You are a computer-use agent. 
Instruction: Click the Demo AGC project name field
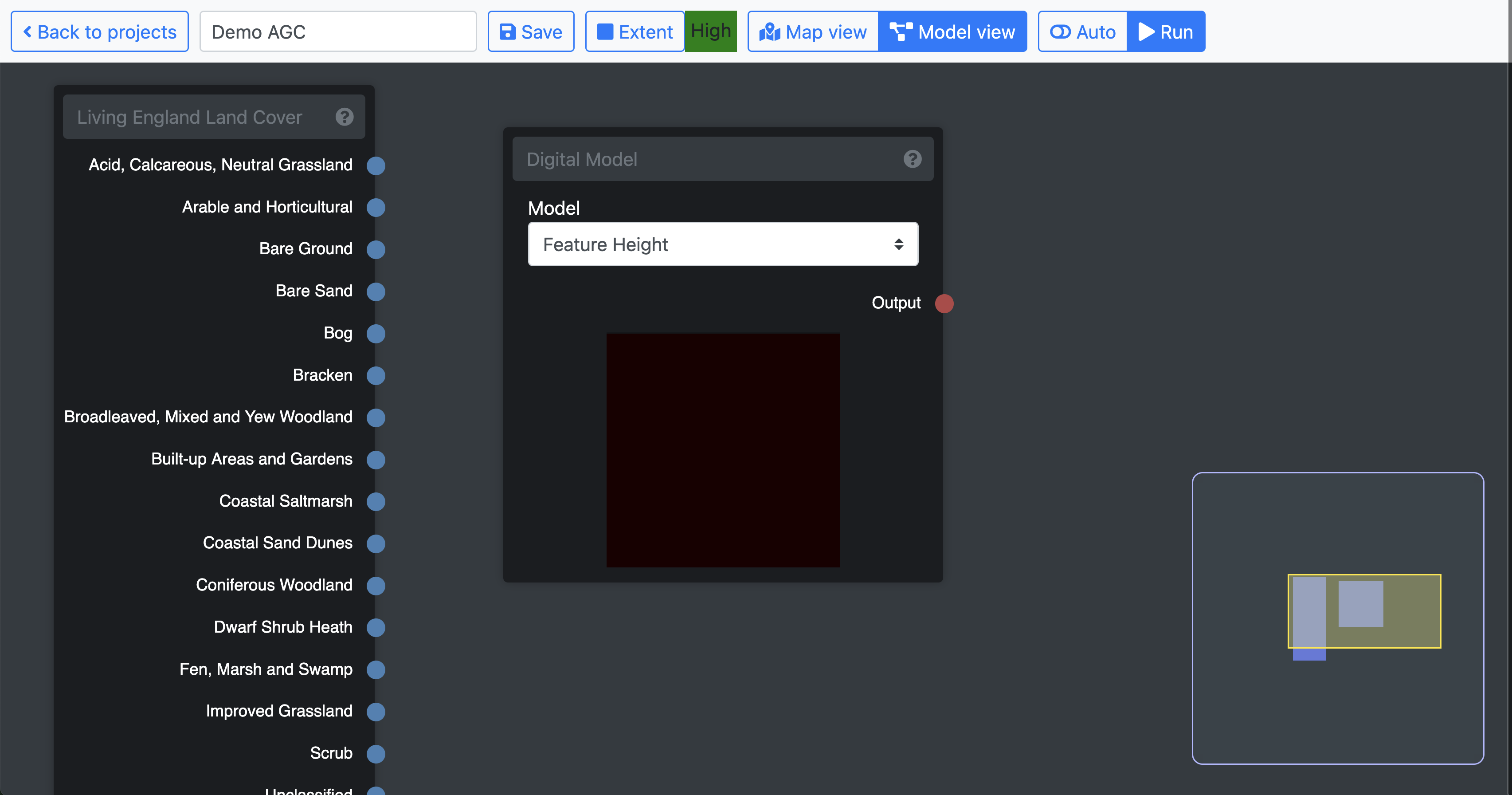click(x=338, y=31)
